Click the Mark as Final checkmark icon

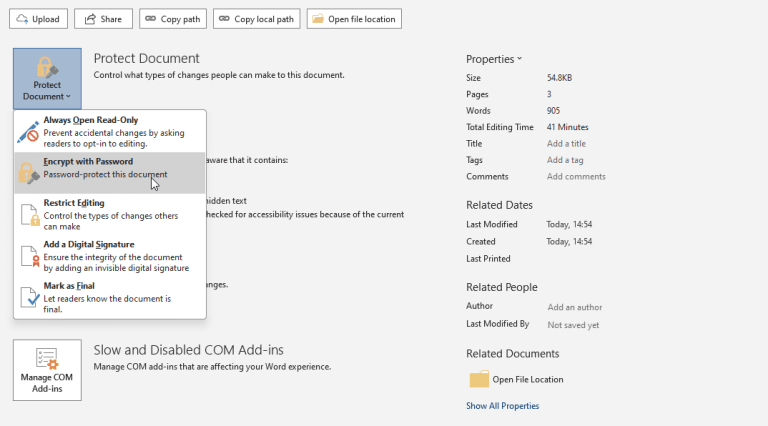tap(28, 297)
